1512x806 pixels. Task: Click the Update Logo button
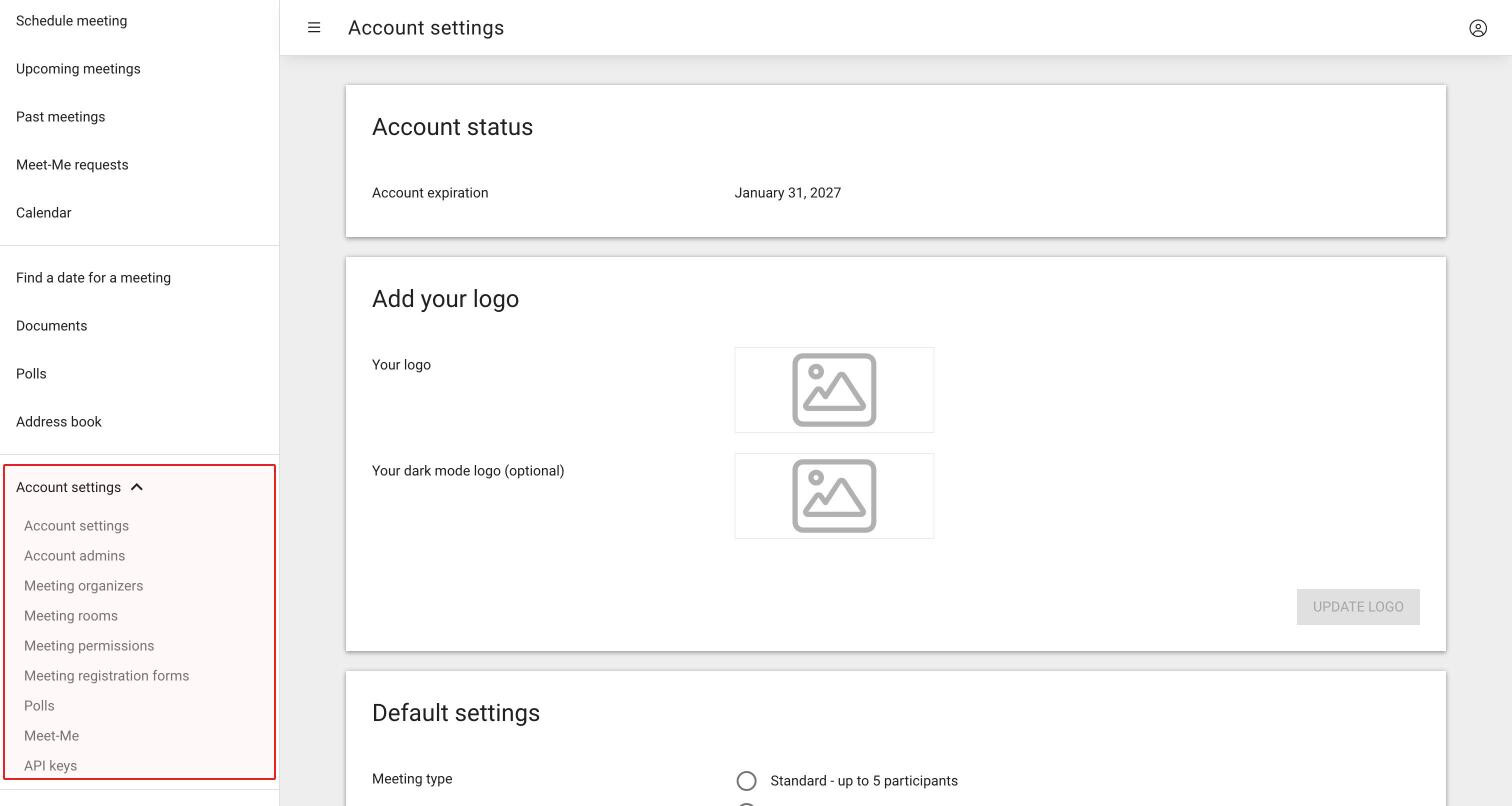click(1358, 607)
